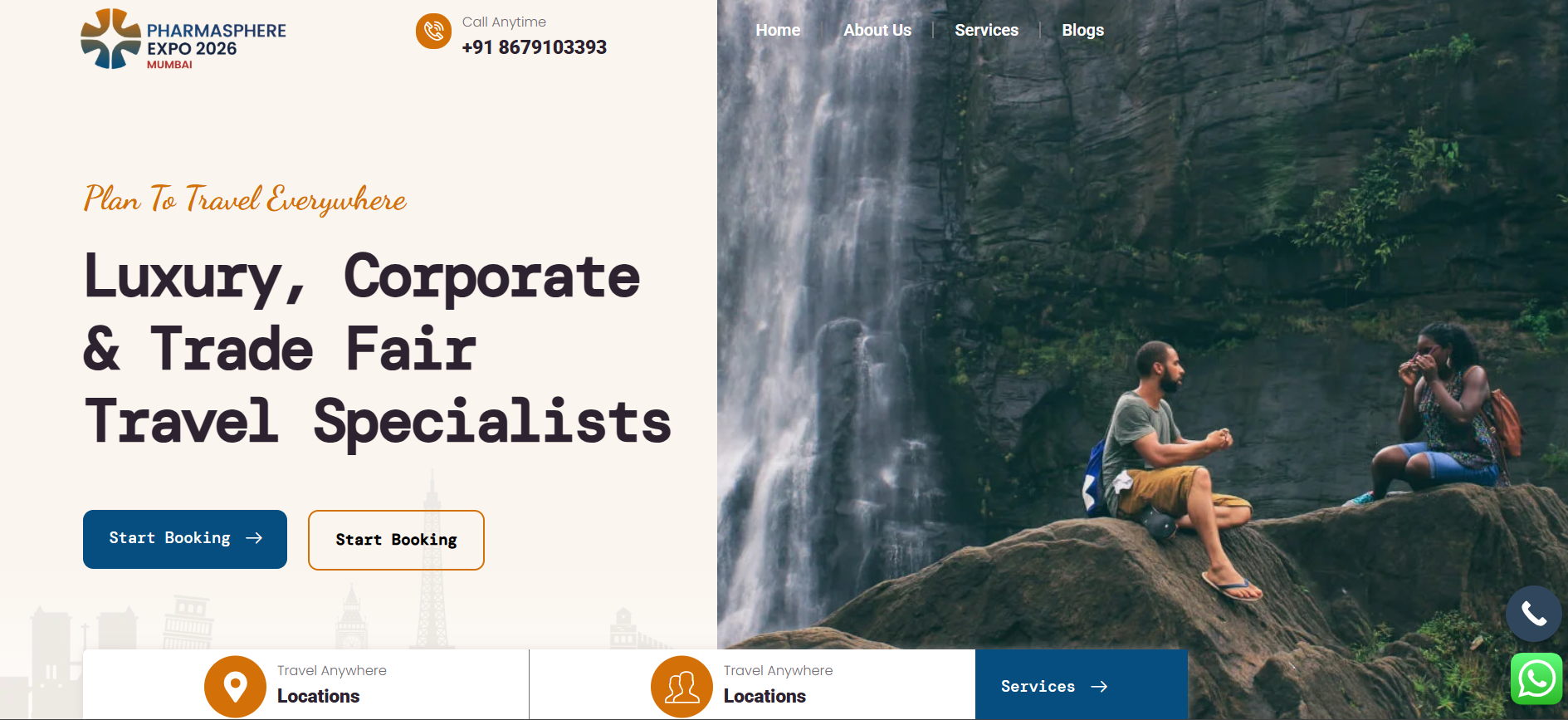Open the Home menu item
Screen dimensions: 1568x720
pos(778,30)
